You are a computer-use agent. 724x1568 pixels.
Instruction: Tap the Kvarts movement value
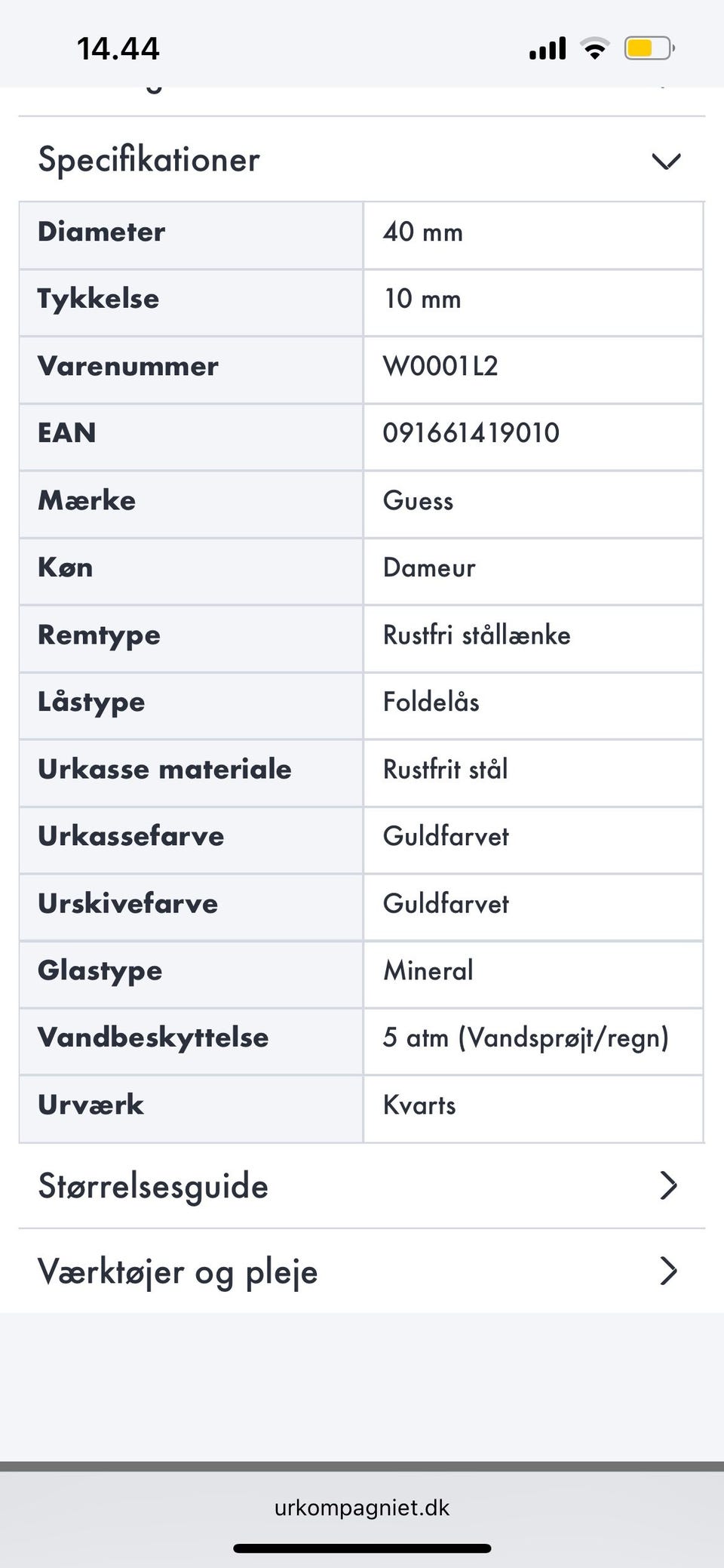(419, 1105)
